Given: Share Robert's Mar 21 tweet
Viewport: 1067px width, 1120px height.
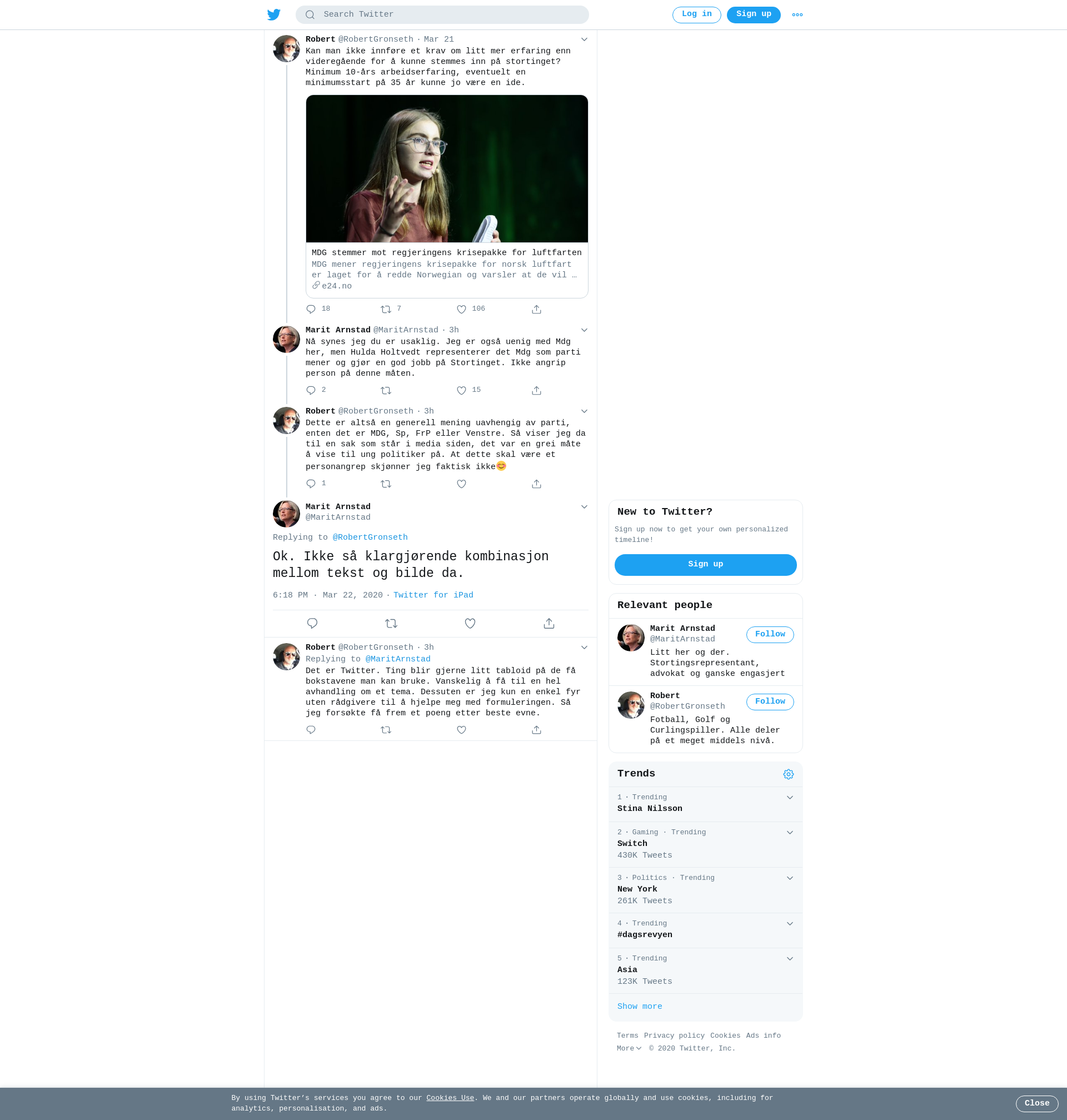Looking at the screenshot, I should coord(536,310).
